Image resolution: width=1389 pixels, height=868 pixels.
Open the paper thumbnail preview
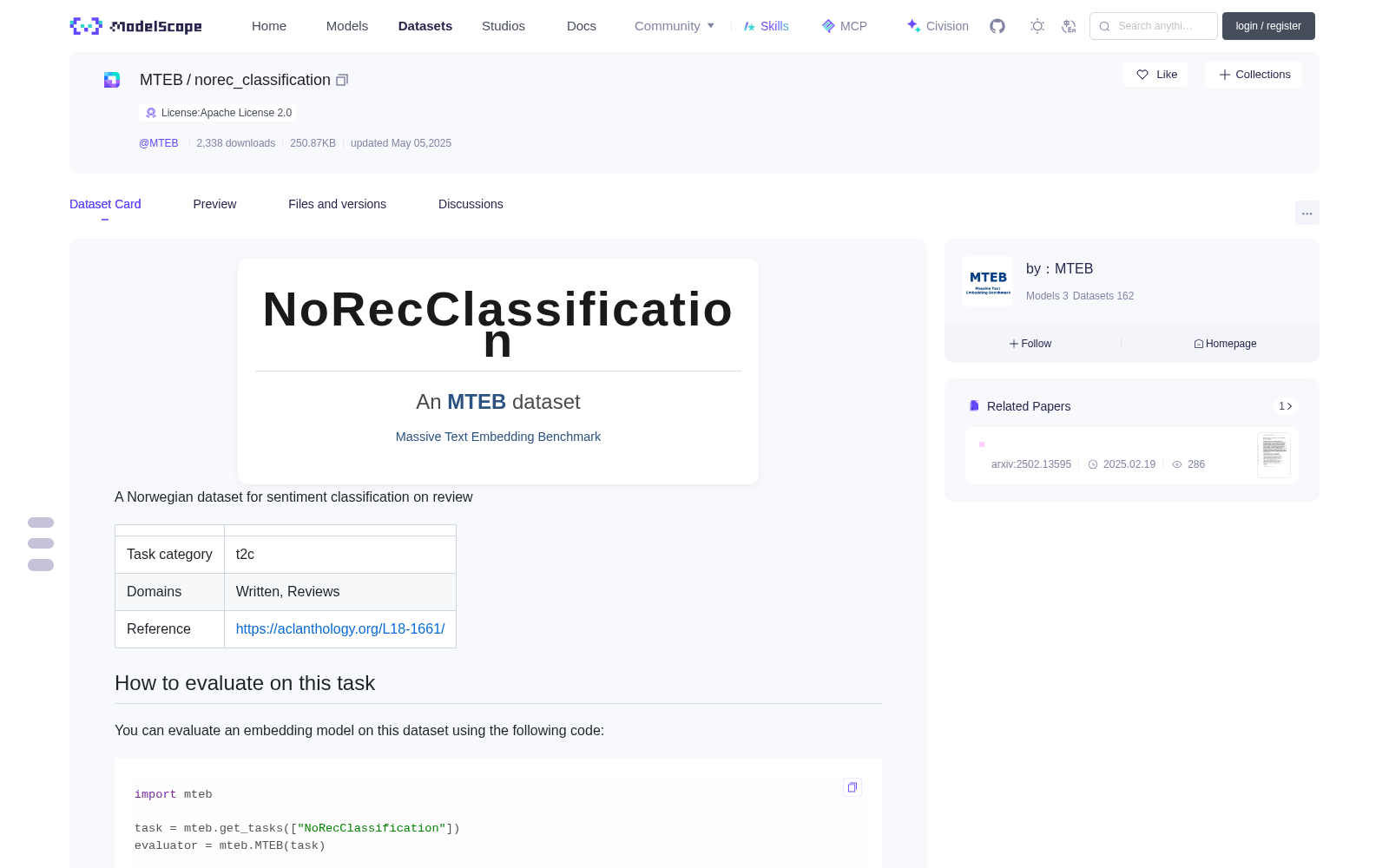pos(1274,455)
